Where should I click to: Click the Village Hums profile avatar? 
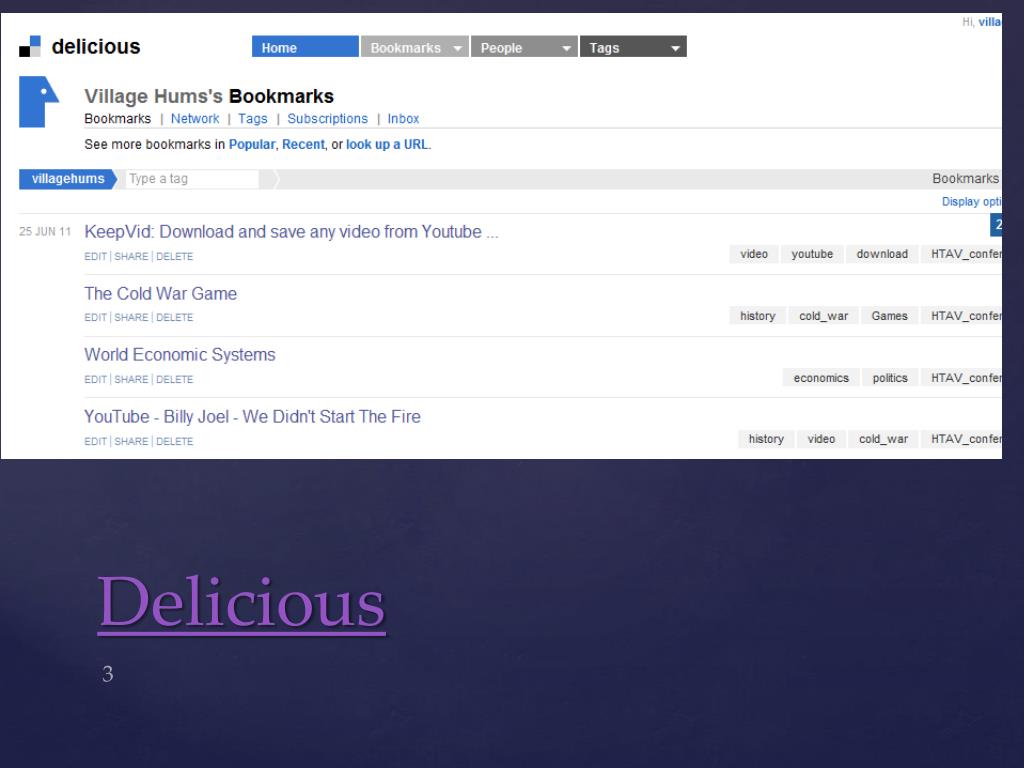(39, 102)
